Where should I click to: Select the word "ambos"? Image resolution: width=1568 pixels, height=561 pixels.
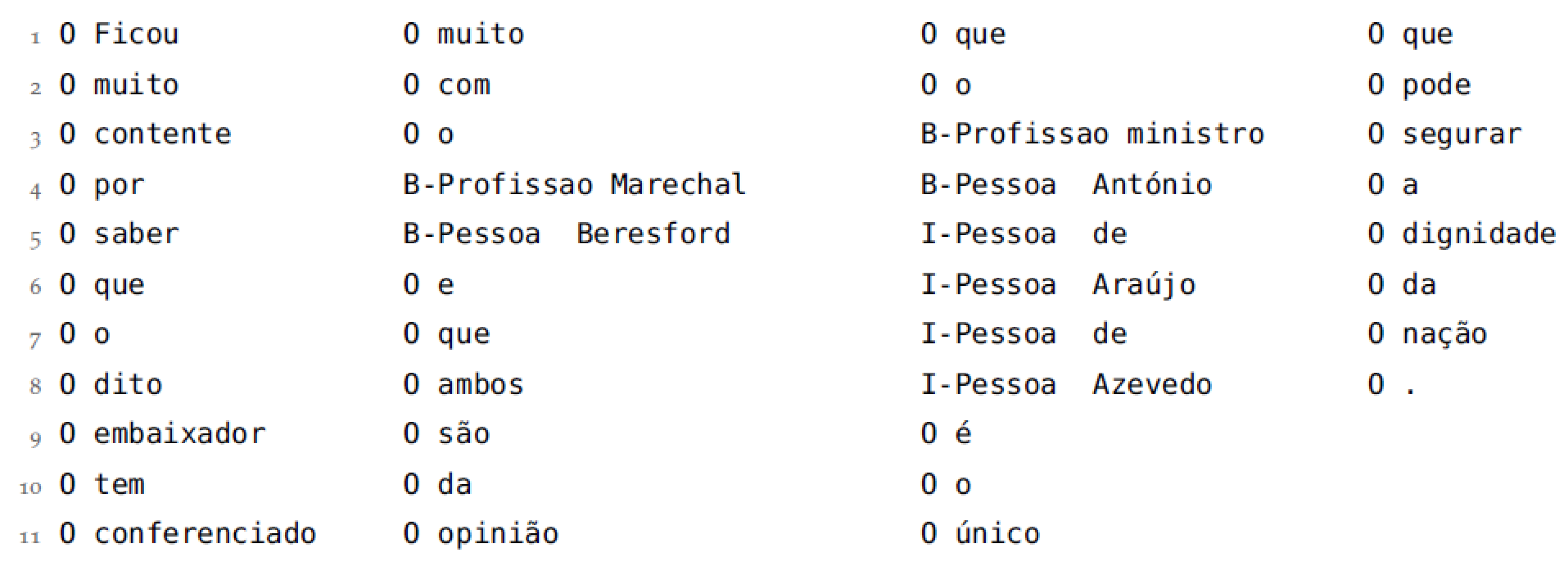tap(480, 384)
